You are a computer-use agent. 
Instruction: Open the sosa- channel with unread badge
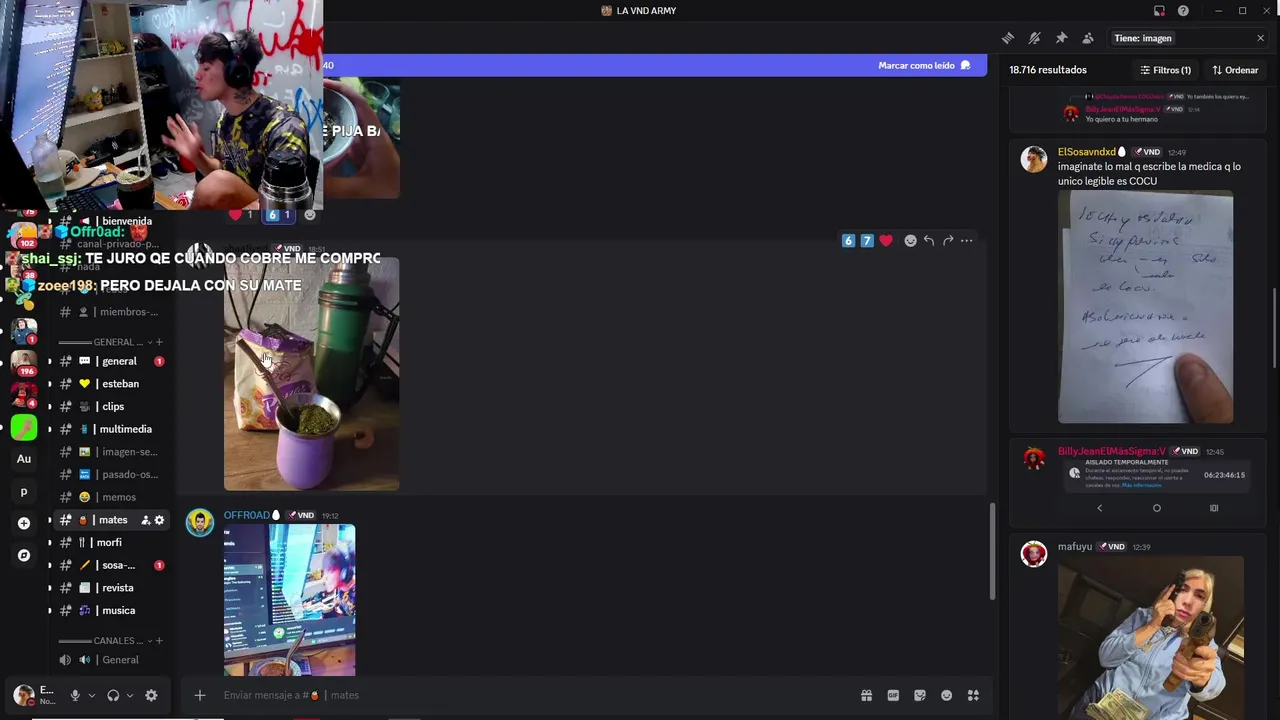[x=110, y=565]
